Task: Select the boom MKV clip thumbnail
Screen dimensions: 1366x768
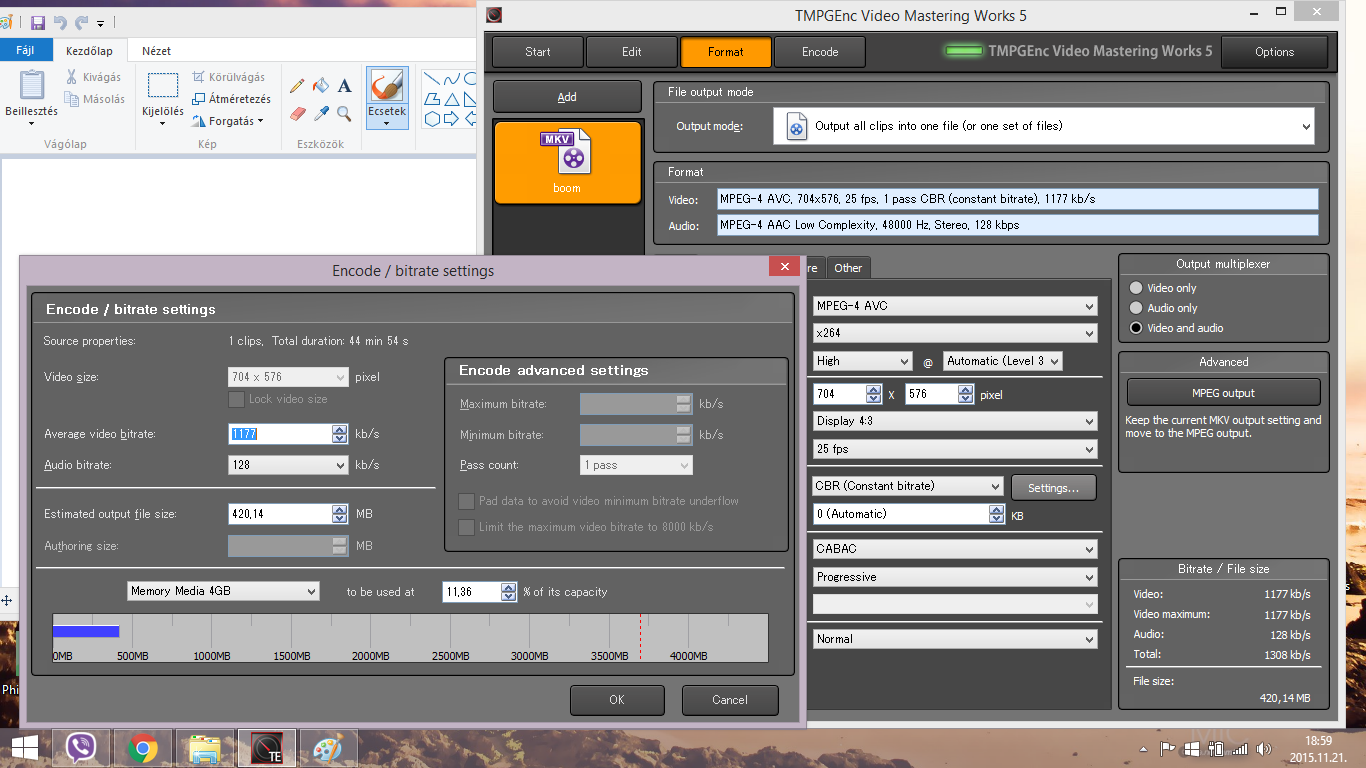Action: (x=567, y=162)
